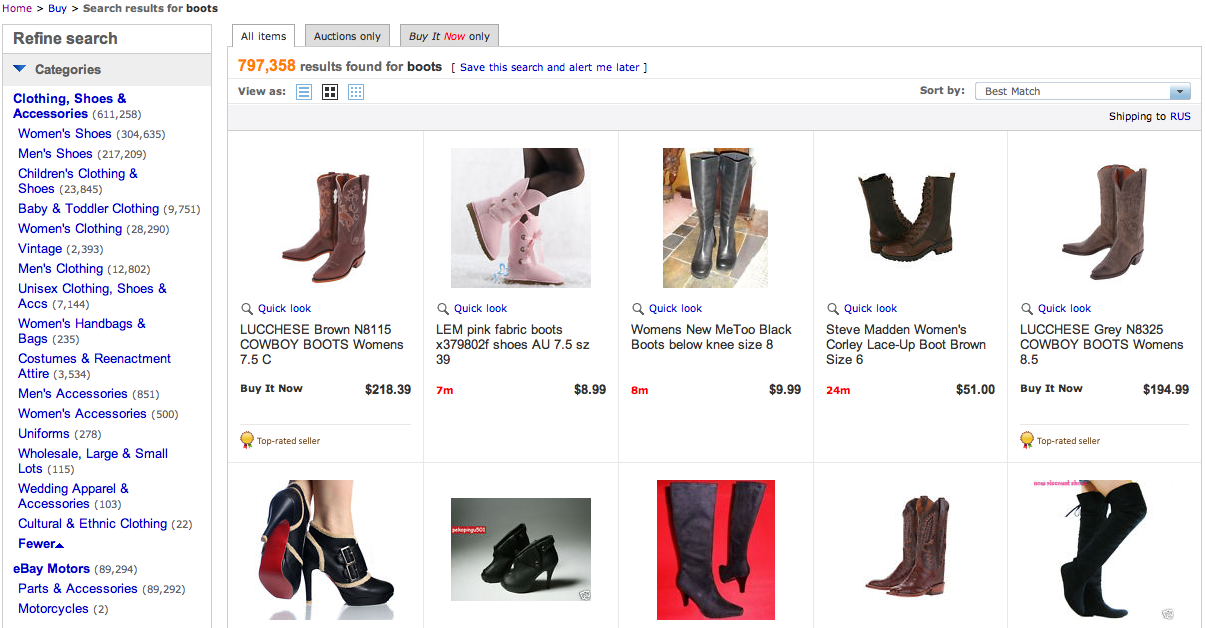Image resolution: width=1206 pixels, height=628 pixels.
Task: Click the $218.39 price
Action: click(388, 389)
